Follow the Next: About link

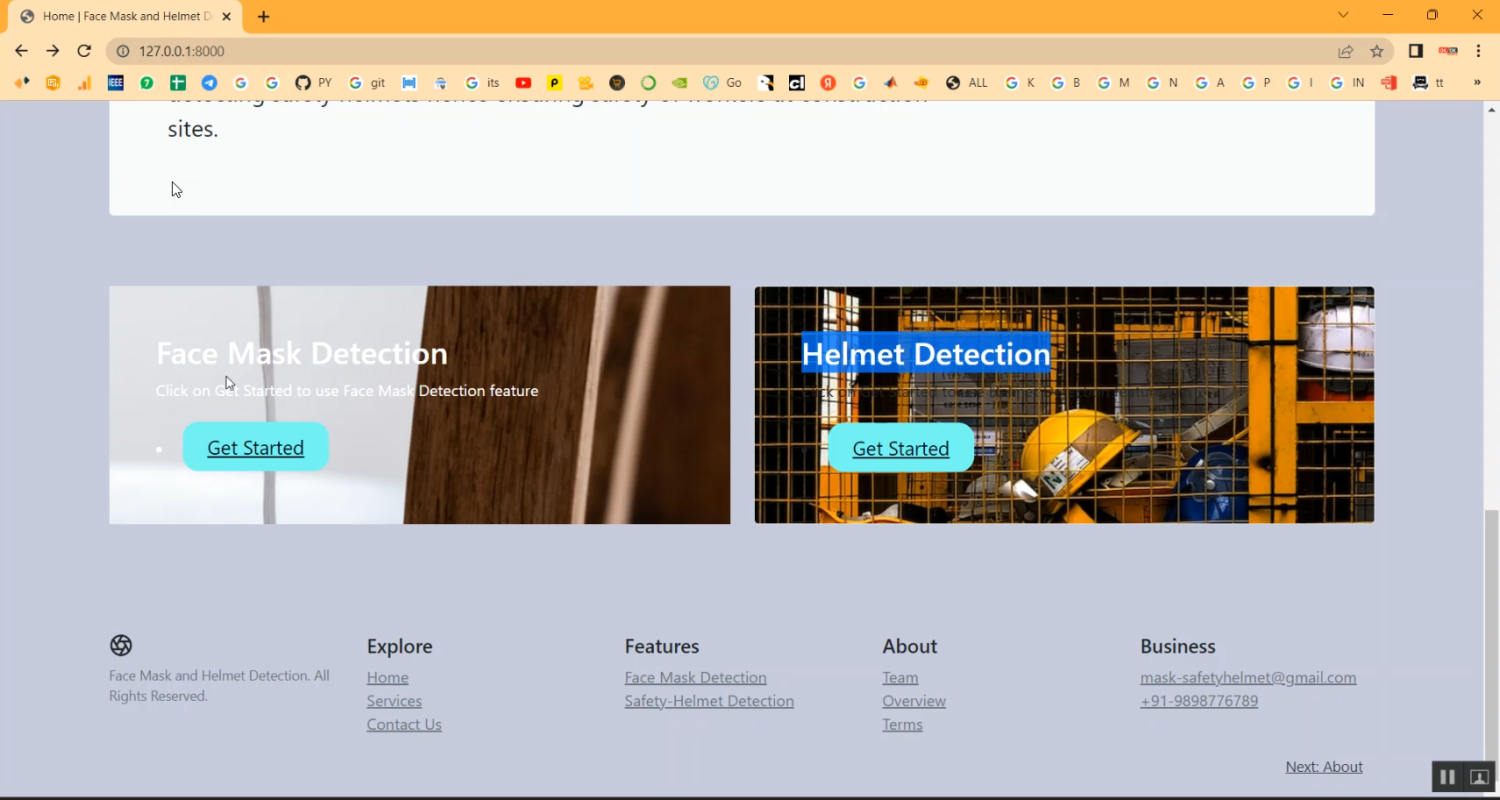click(1323, 766)
